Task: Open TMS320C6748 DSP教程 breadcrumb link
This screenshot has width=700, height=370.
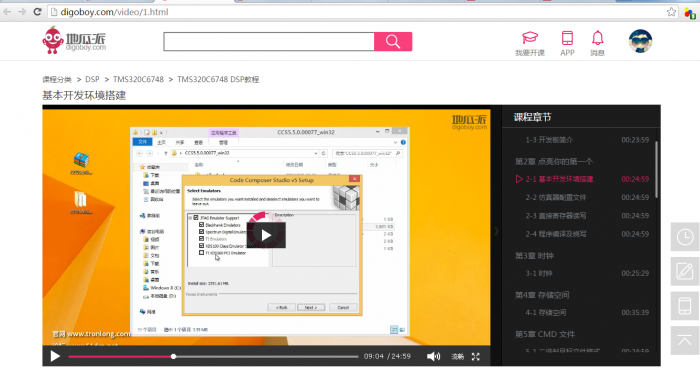Action: coord(218,79)
